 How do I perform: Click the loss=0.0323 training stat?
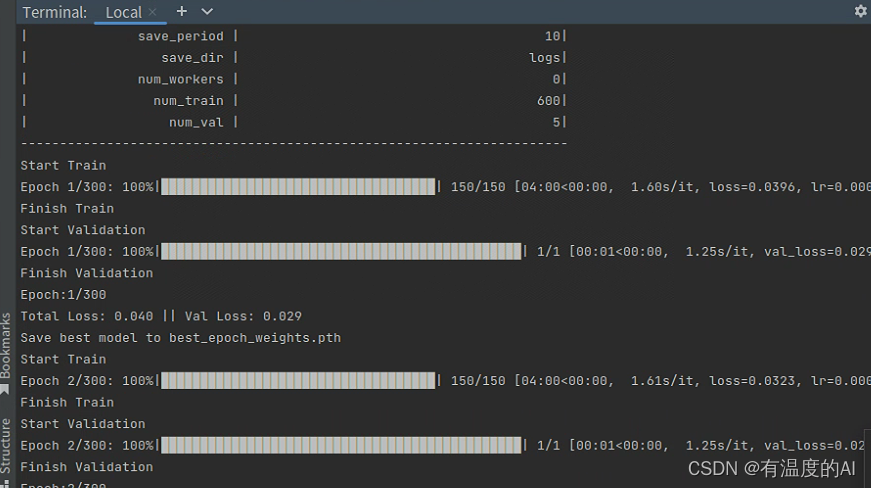point(754,381)
